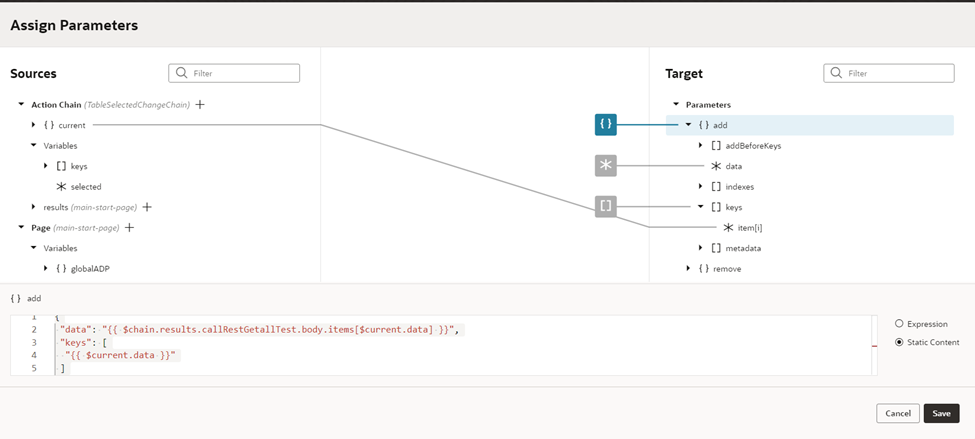This screenshot has width=975, height=439.
Task: Click the gray array mapping icon for keys
Action: (605, 206)
